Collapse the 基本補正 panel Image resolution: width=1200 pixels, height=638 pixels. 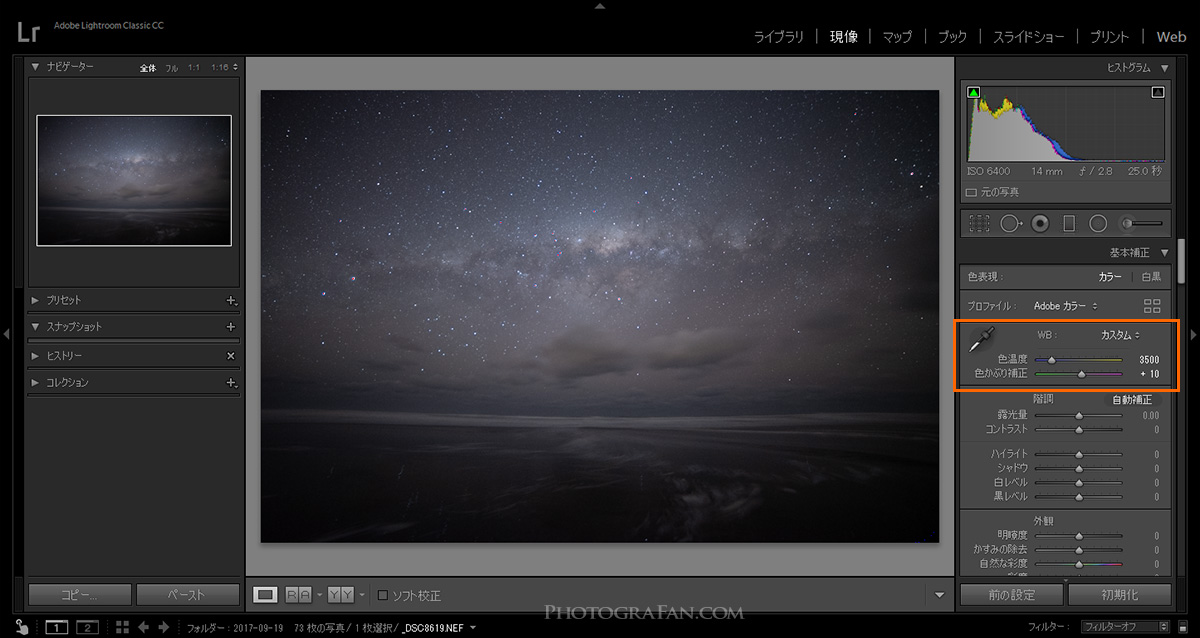(1164, 252)
